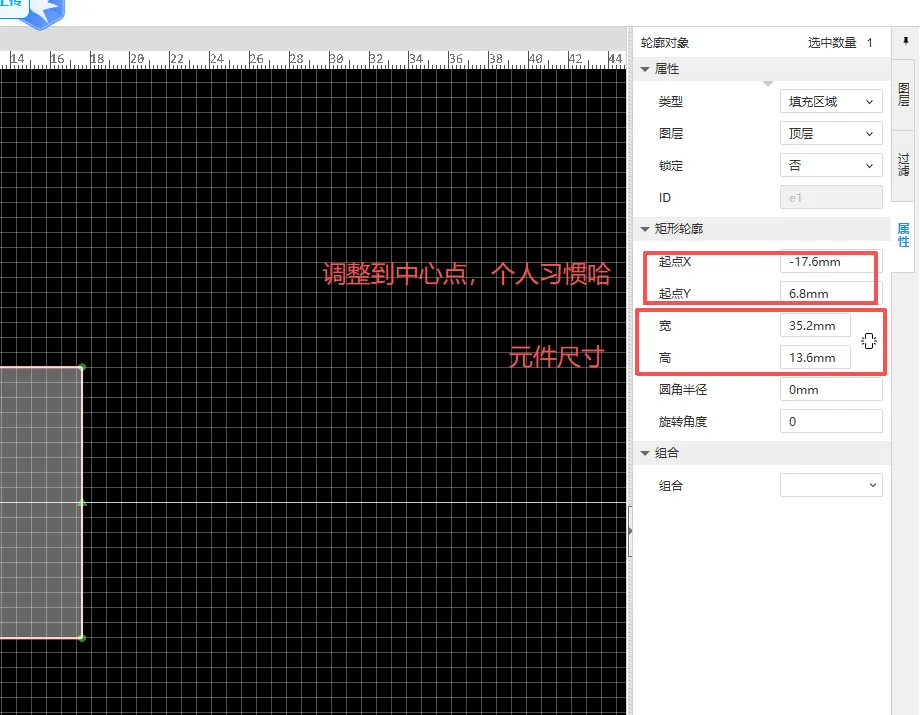Open the 图层 dropdown showing 顶层
Viewport: 920px width, 715px height.
click(x=830, y=134)
